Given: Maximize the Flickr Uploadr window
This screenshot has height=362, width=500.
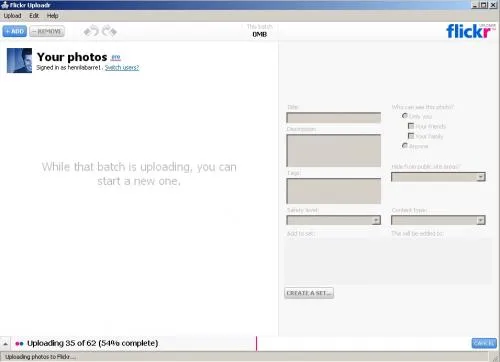Looking at the screenshot, I should pyautogui.click(x=484, y=5).
